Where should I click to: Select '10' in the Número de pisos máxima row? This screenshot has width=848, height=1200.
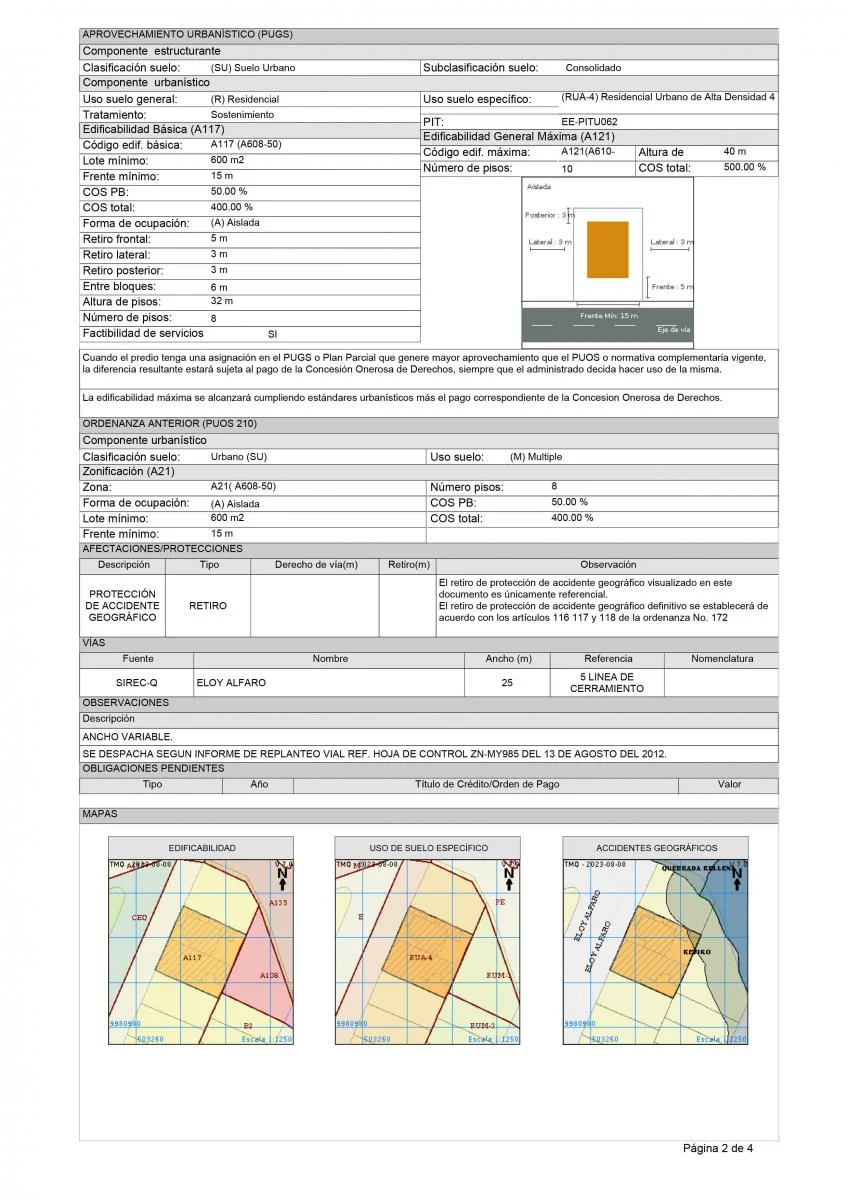tap(567, 169)
